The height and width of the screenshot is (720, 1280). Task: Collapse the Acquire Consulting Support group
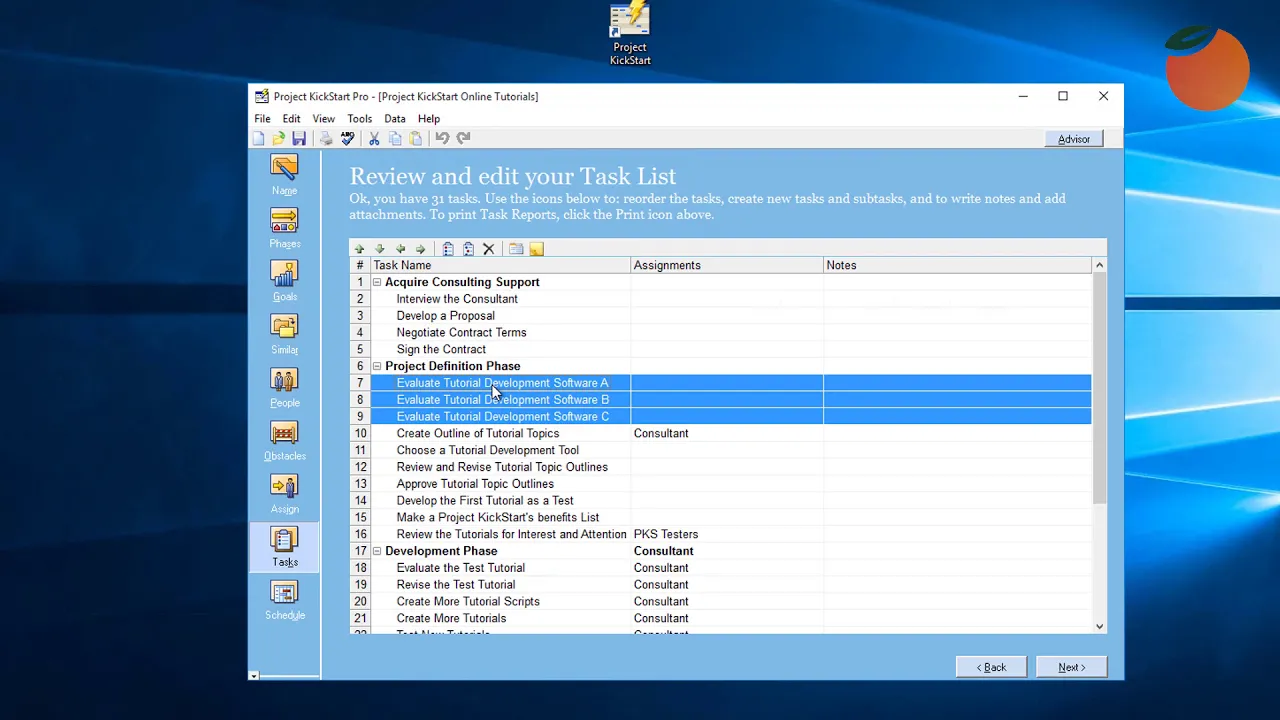(x=377, y=282)
